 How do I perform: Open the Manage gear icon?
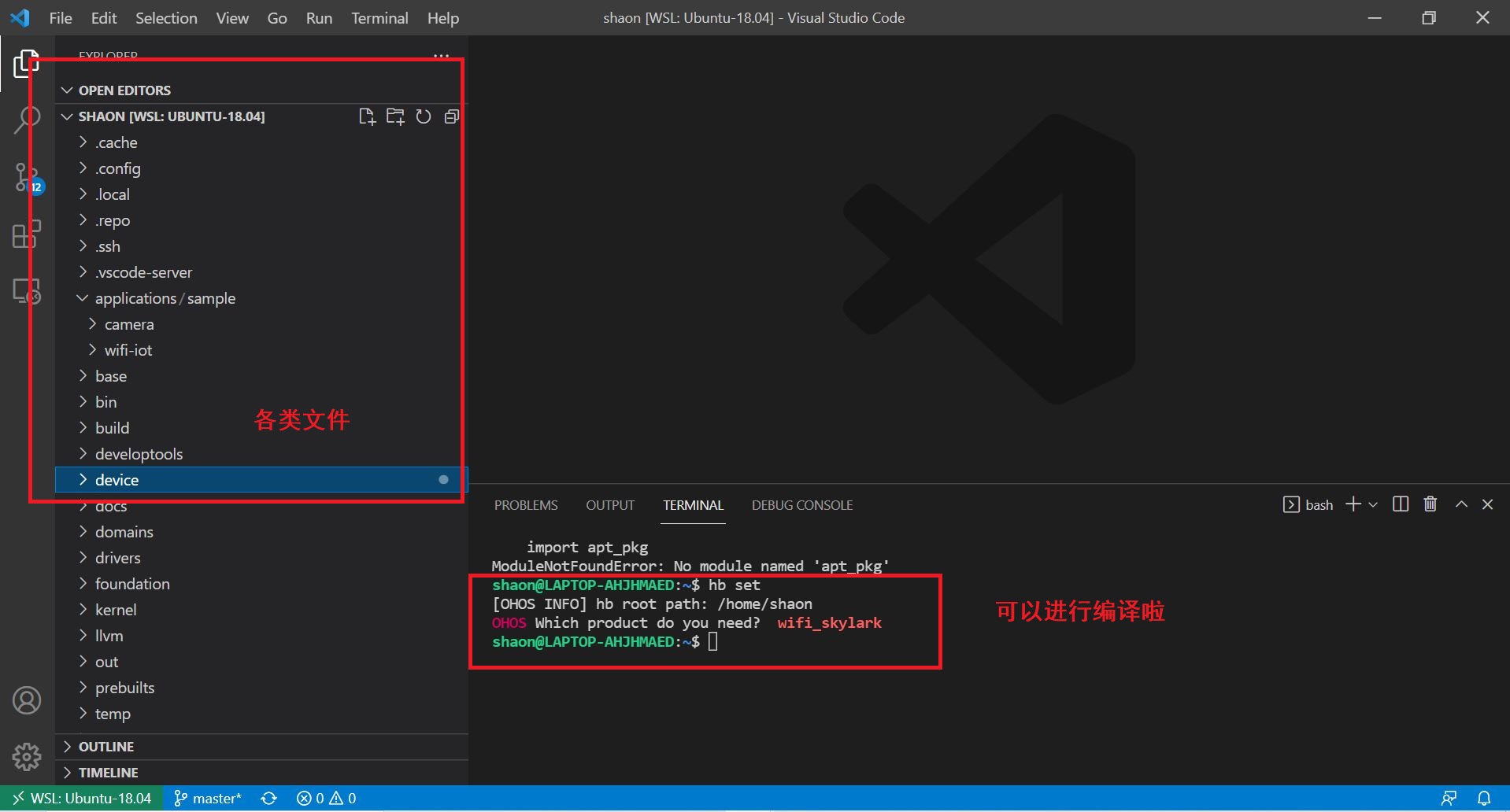click(x=27, y=757)
